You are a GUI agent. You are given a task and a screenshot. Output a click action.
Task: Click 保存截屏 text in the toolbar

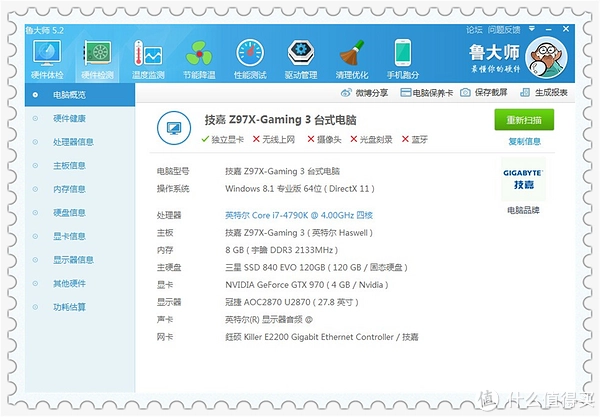pyautogui.click(x=491, y=93)
